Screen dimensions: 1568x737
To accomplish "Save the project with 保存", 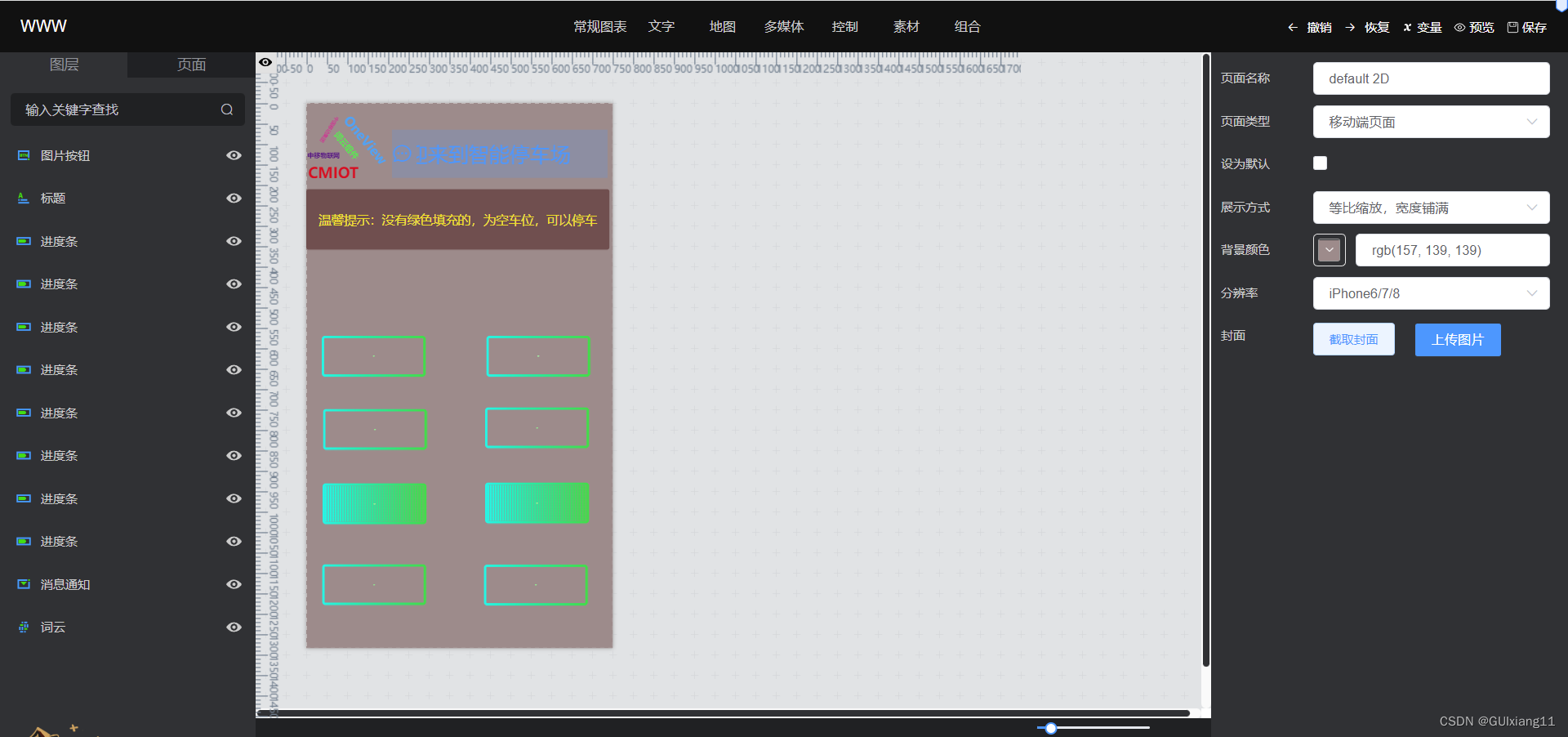I will pyautogui.click(x=1526, y=27).
